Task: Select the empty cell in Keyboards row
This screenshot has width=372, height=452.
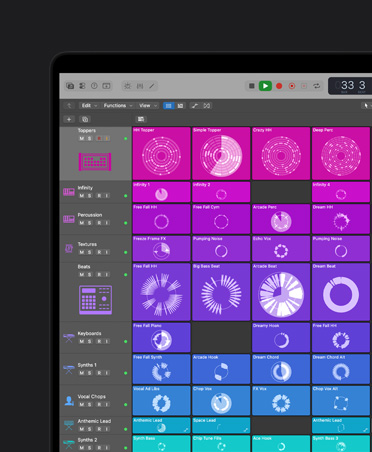Action: pyautogui.click(x=221, y=337)
